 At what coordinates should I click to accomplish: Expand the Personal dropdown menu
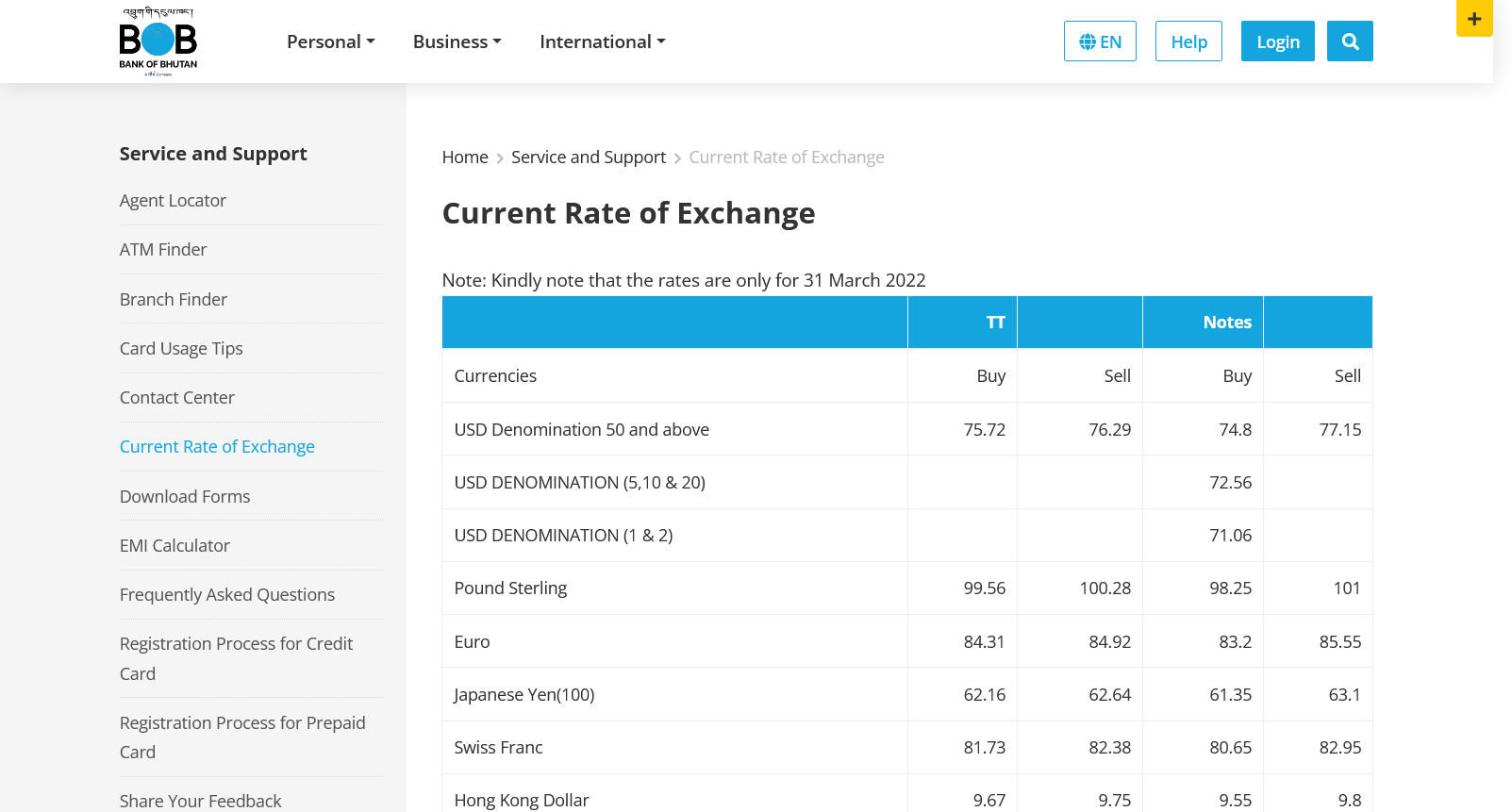330,41
